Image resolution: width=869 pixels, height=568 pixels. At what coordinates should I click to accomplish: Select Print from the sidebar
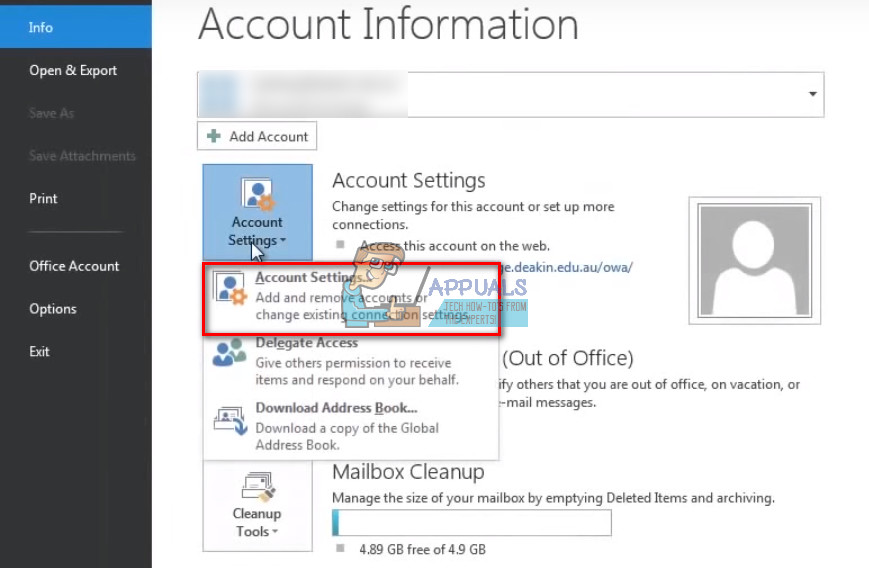pyautogui.click(x=43, y=198)
